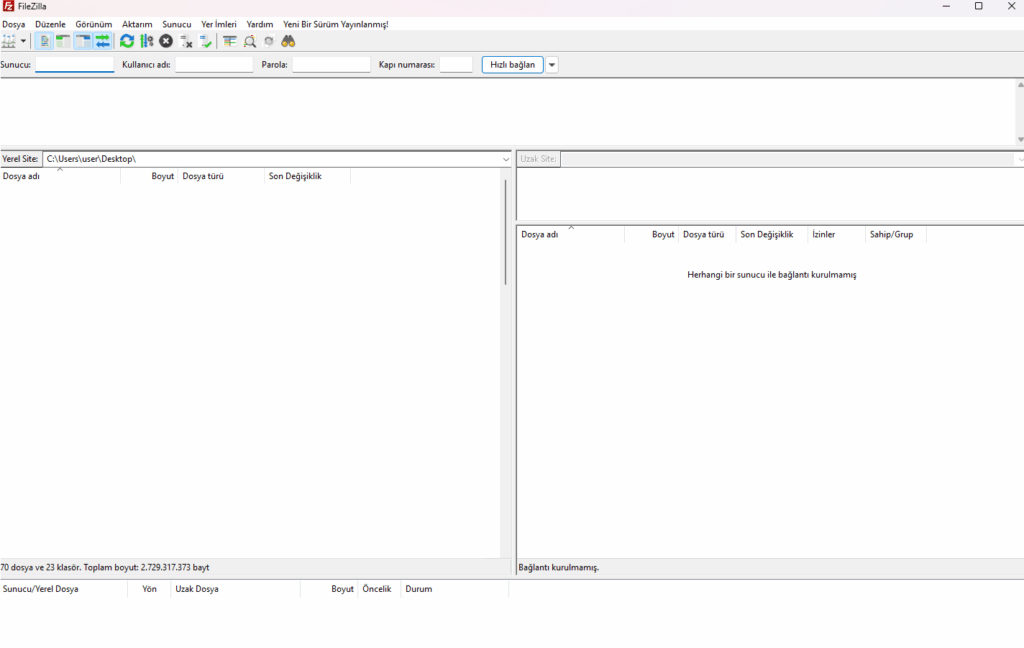Screen dimensions: 1024x648
Task: Open the Dosya menu
Action: coord(14,24)
